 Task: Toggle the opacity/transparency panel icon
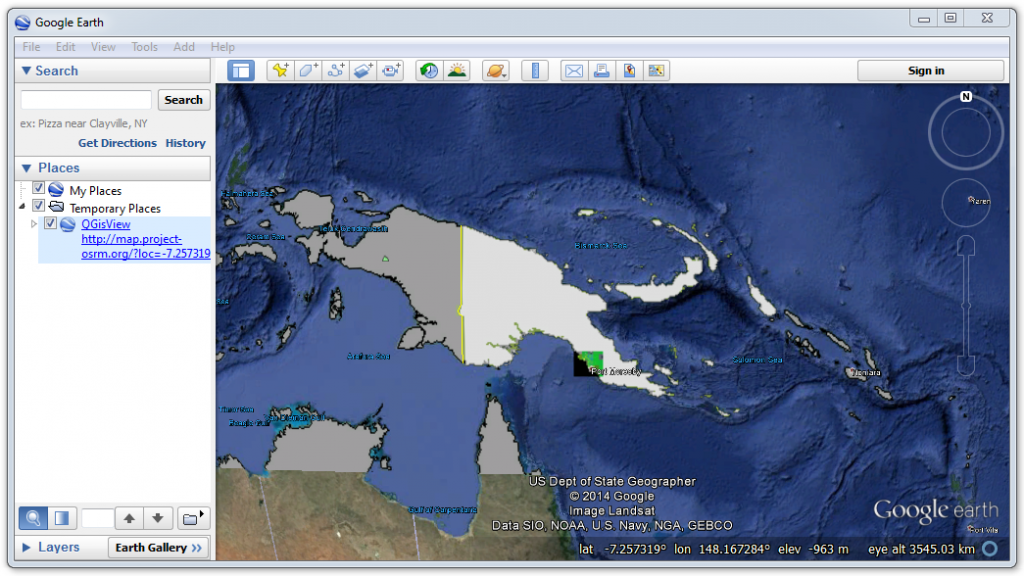(62, 519)
